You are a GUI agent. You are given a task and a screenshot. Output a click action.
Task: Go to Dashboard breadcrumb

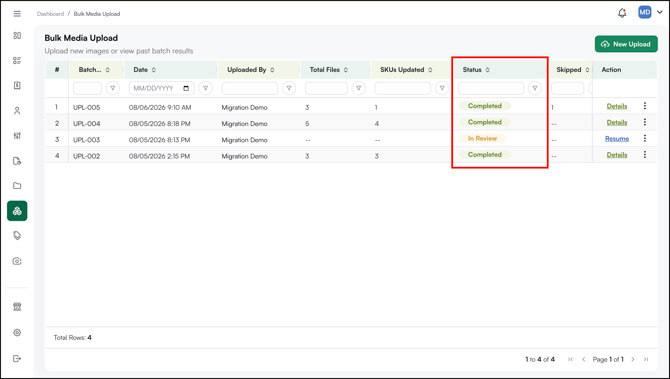point(50,14)
